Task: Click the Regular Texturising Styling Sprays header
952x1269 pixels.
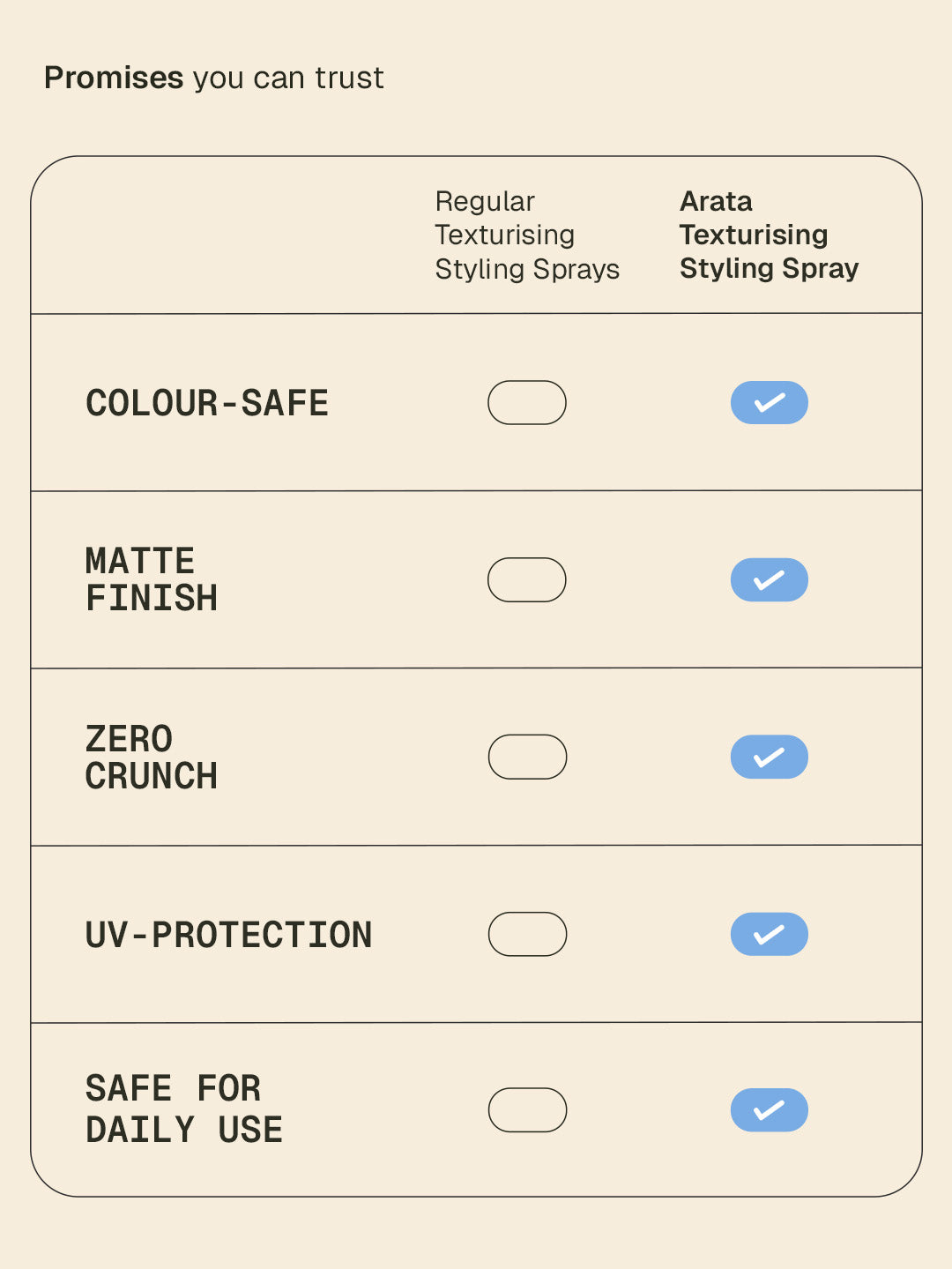Action: pyautogui.click(x=527, y=235)
